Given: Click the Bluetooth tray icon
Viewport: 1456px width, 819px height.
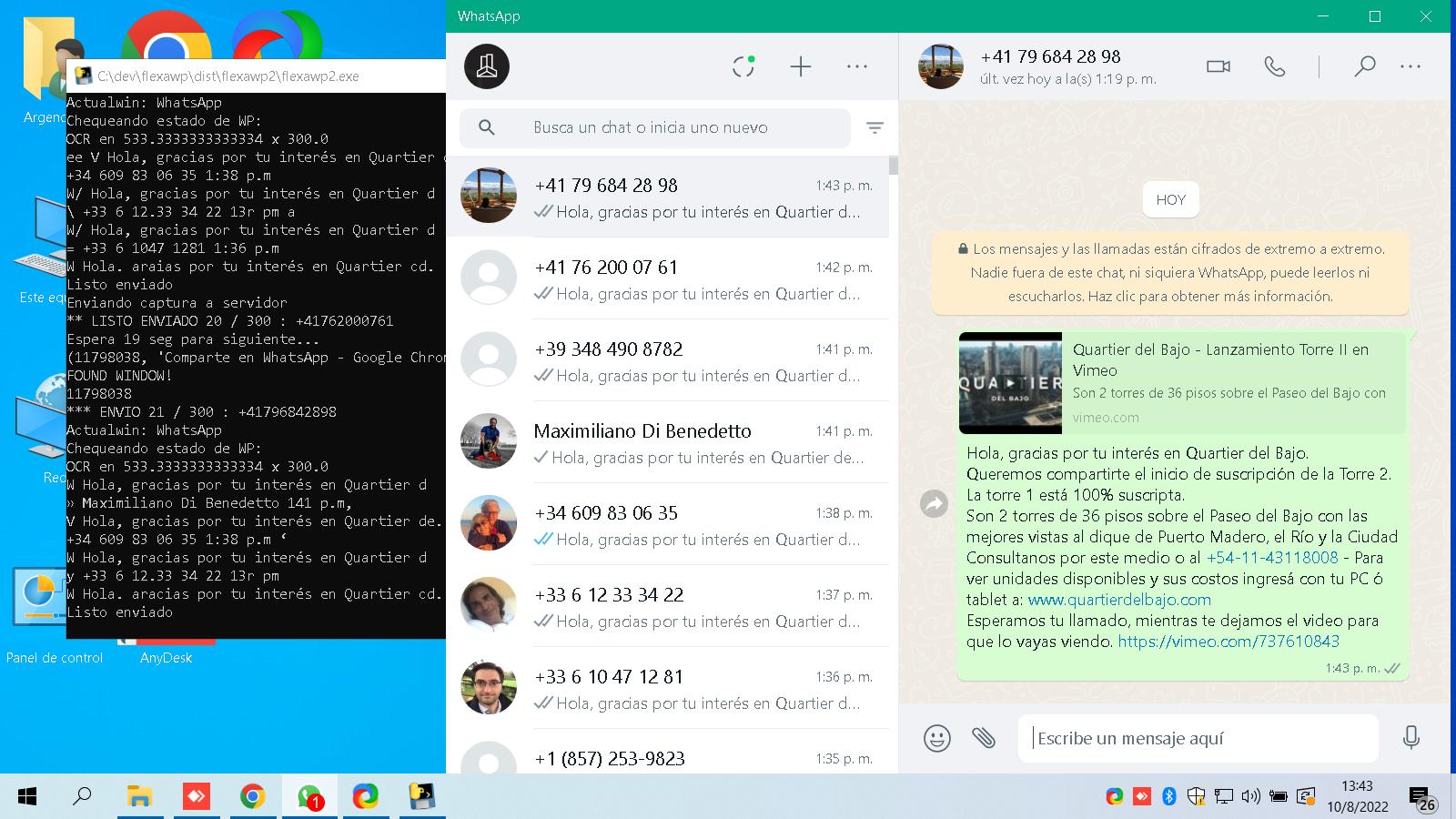Looking at the screenshot, I should pyautogui.click(x=1169, y=797).
